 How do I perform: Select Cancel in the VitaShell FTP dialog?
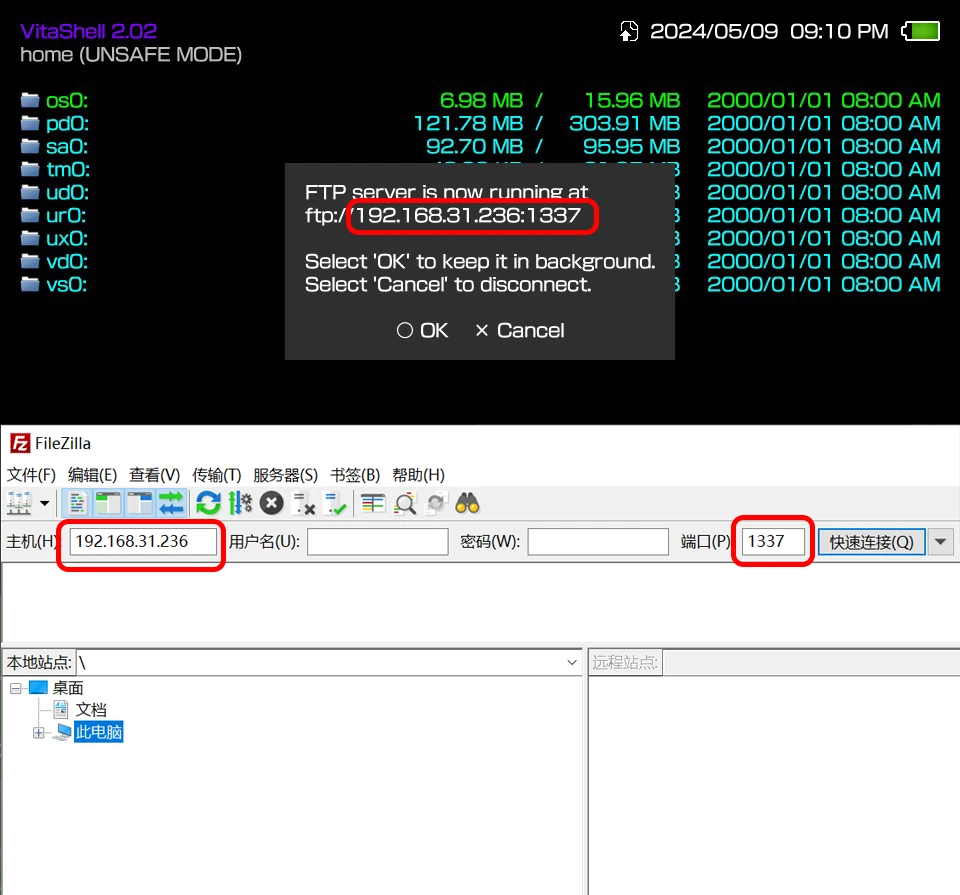tap(520, 331)
